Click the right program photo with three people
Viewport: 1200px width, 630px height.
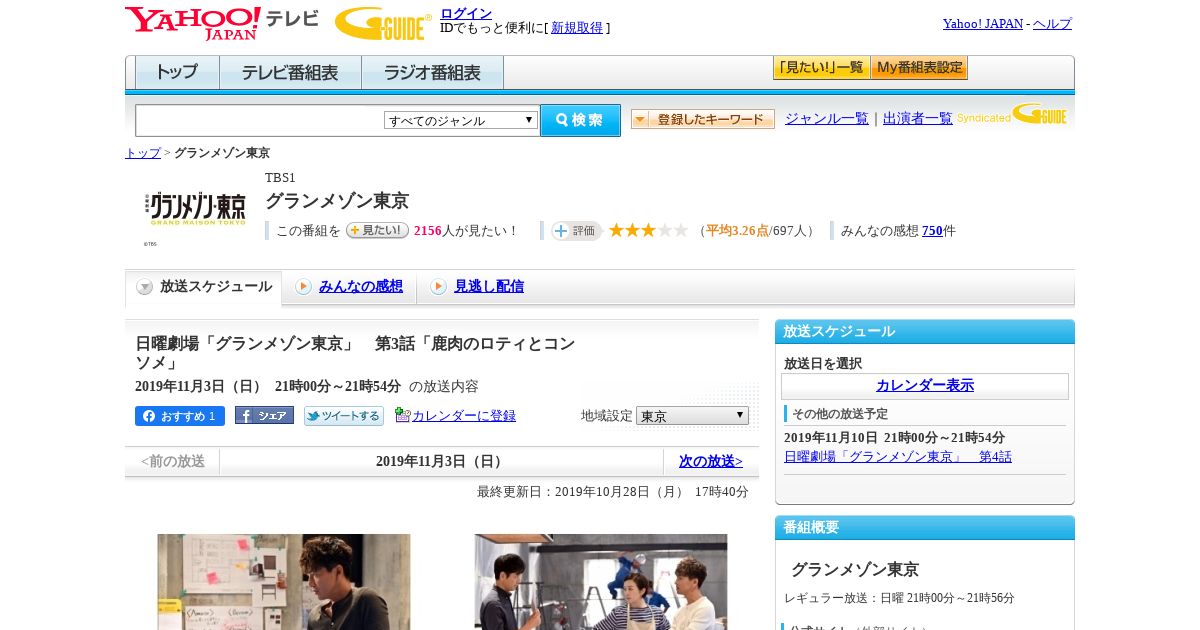pyautogui.click(x=601, y=582)
